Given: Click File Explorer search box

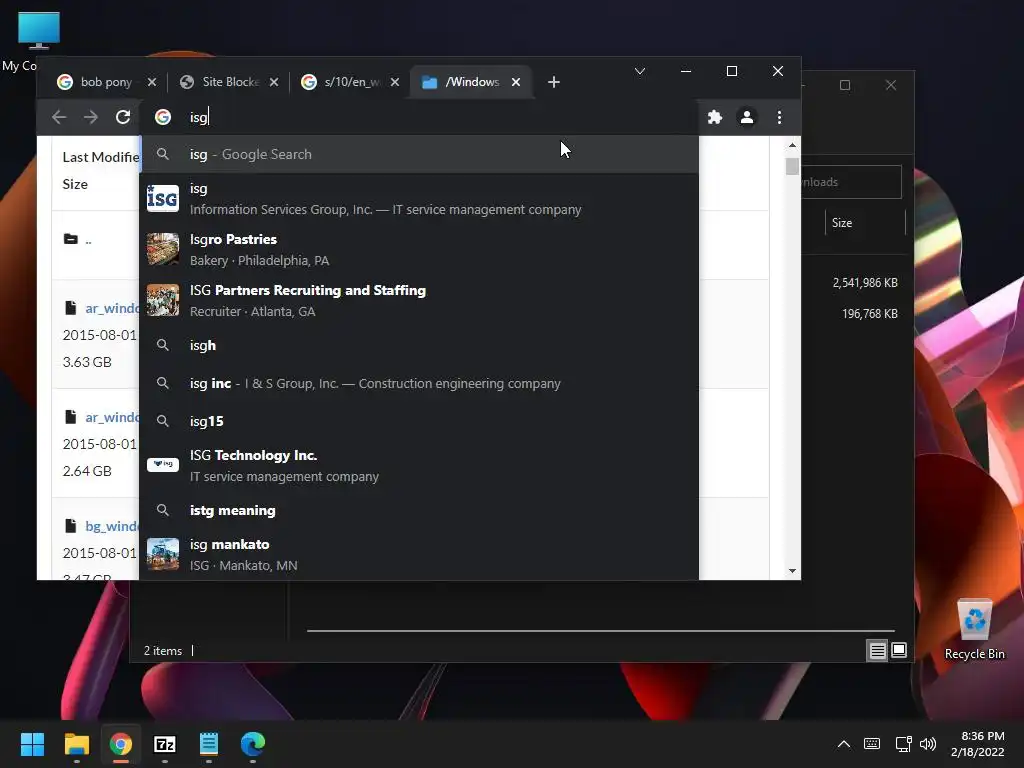Looking at the screenshot, I should pos(851,182).
